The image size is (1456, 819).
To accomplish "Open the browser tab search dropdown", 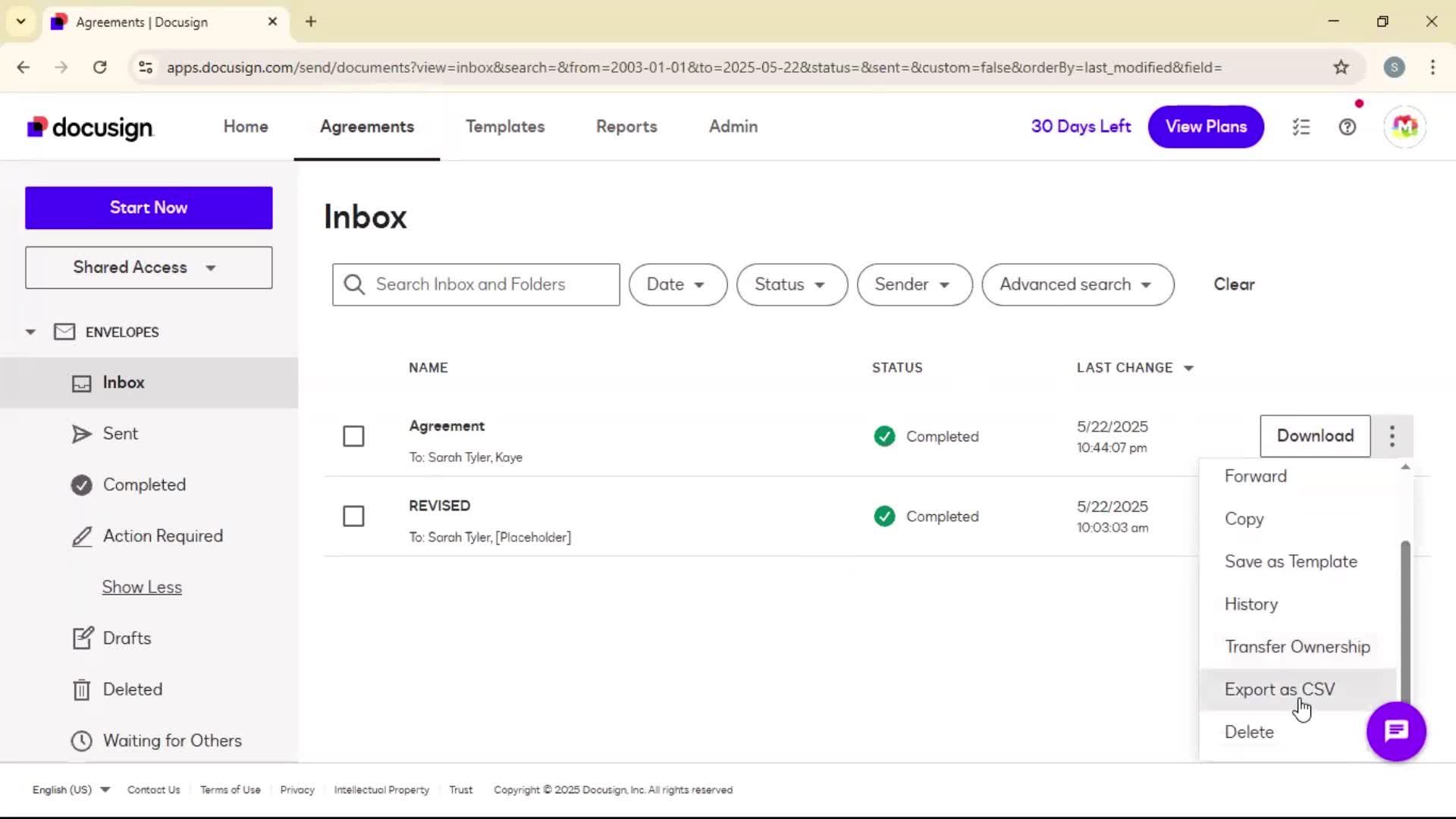I will point(21,21).
